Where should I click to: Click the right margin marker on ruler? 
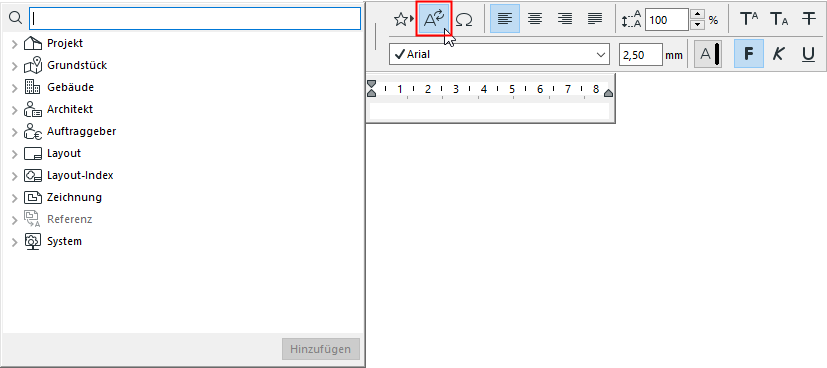pyautogui.click(x=608, y=93)
